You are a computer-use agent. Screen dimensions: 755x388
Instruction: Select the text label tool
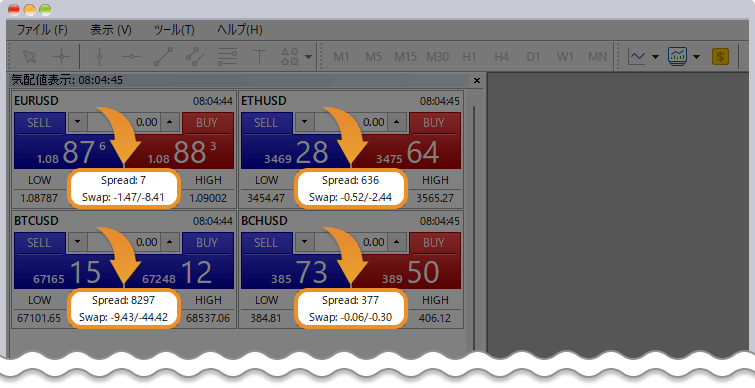(259, 57)
